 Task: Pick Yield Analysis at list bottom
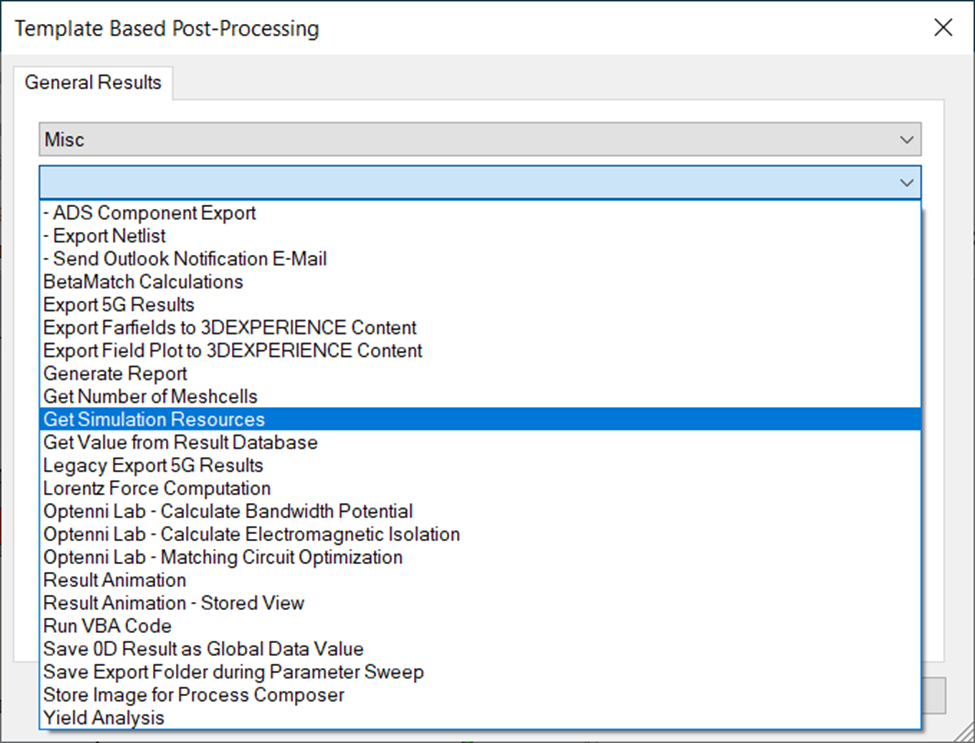(x=480, y=718)
